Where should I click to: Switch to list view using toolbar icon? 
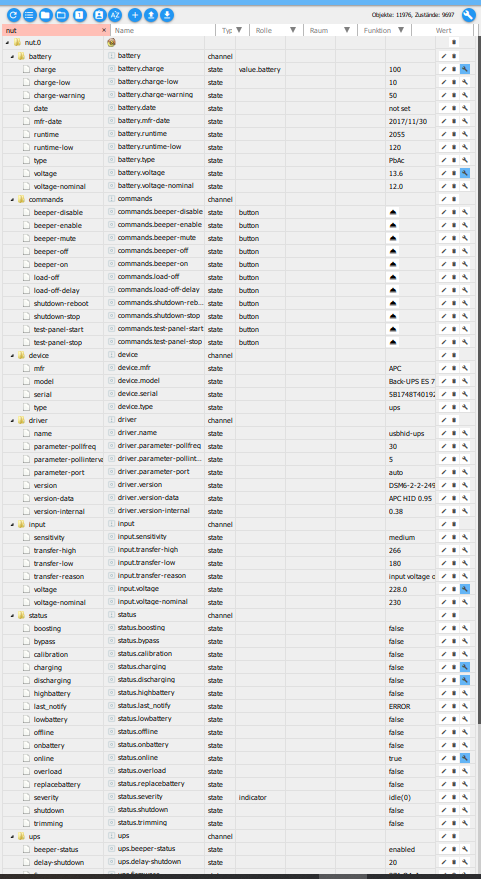coord(30,15)
